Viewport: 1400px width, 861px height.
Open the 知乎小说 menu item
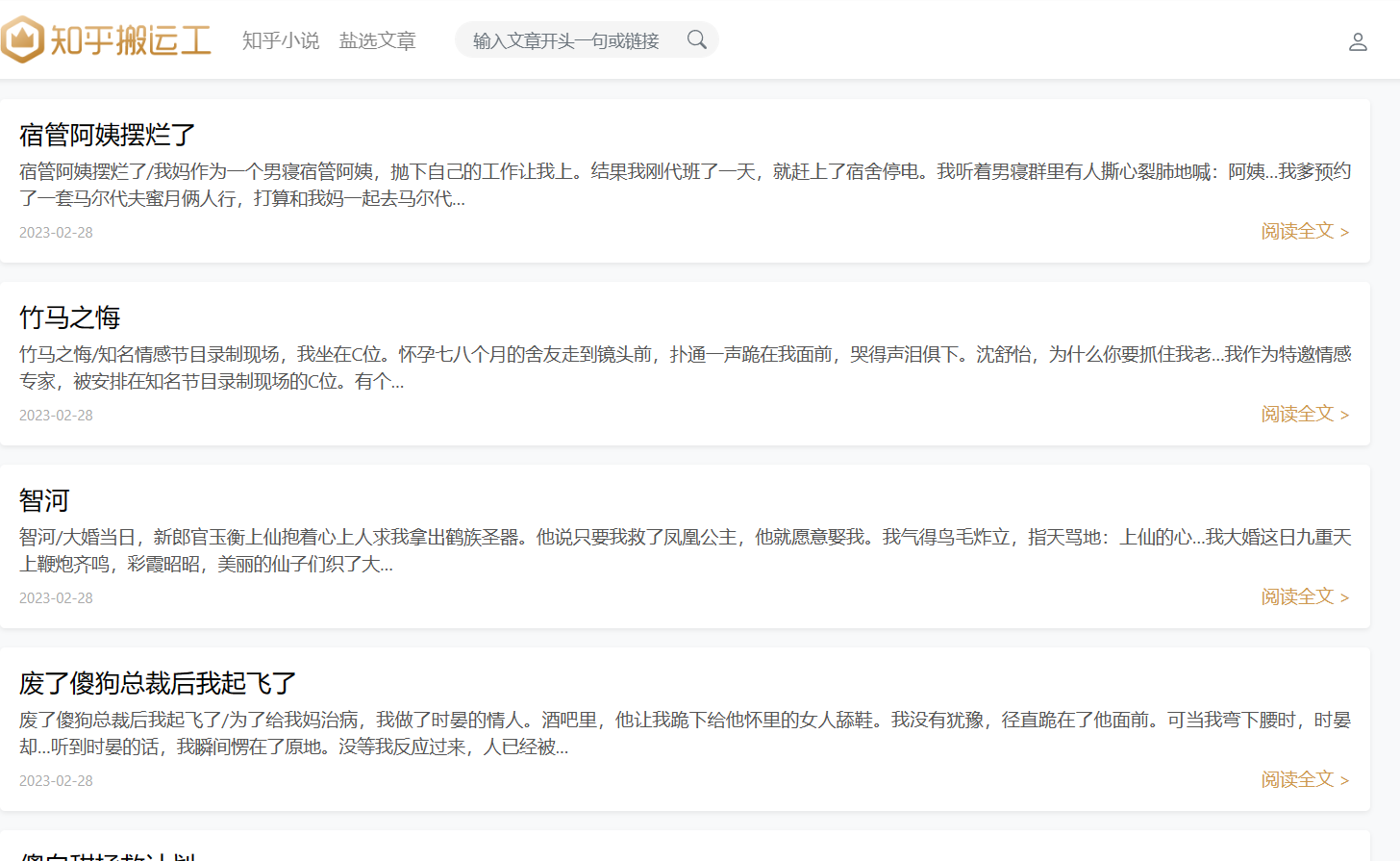(x=281, y=40)
